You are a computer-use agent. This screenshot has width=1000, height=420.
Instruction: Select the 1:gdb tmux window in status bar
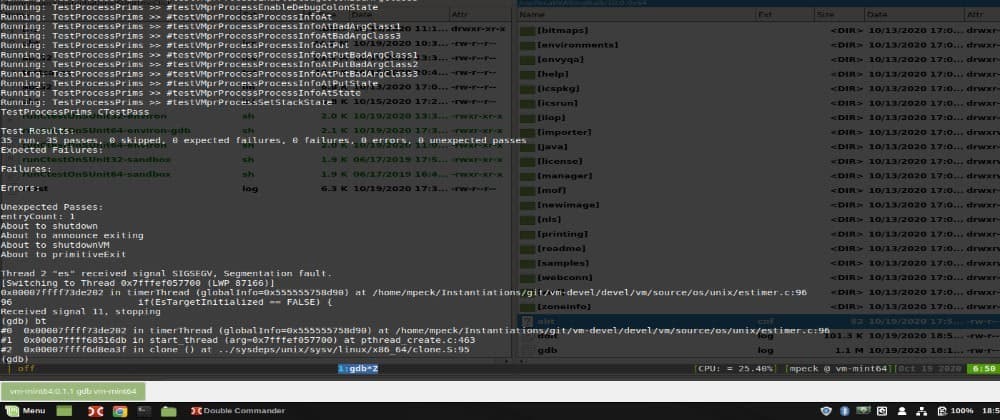click(357, 369)
